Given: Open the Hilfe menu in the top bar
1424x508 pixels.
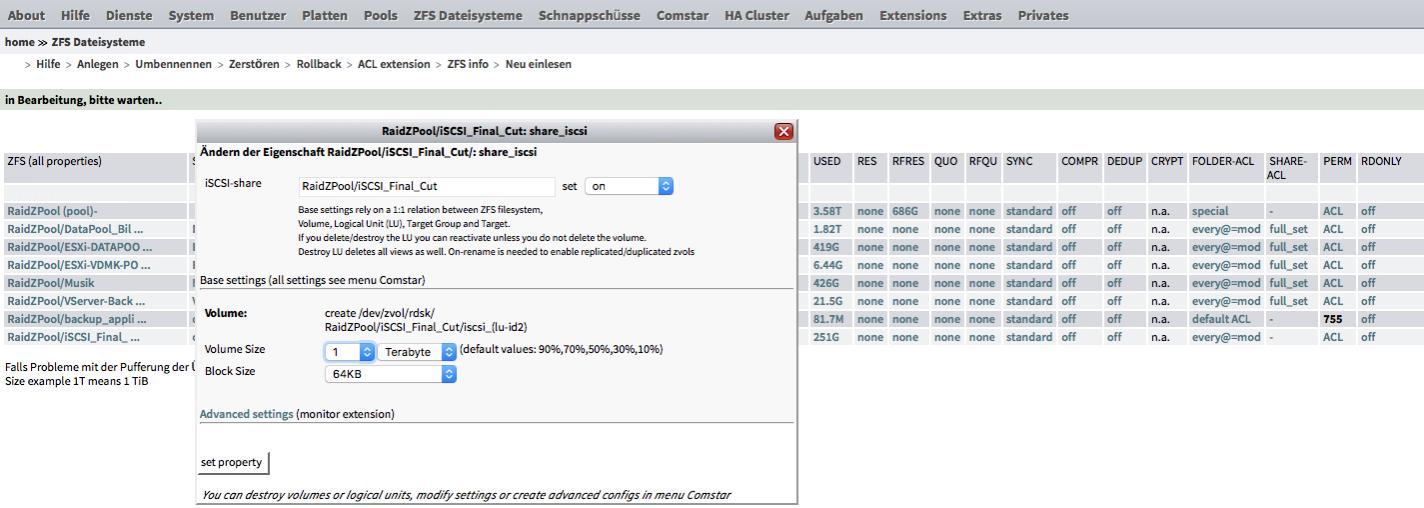Looking at the screenshot, I should [75, 15].
